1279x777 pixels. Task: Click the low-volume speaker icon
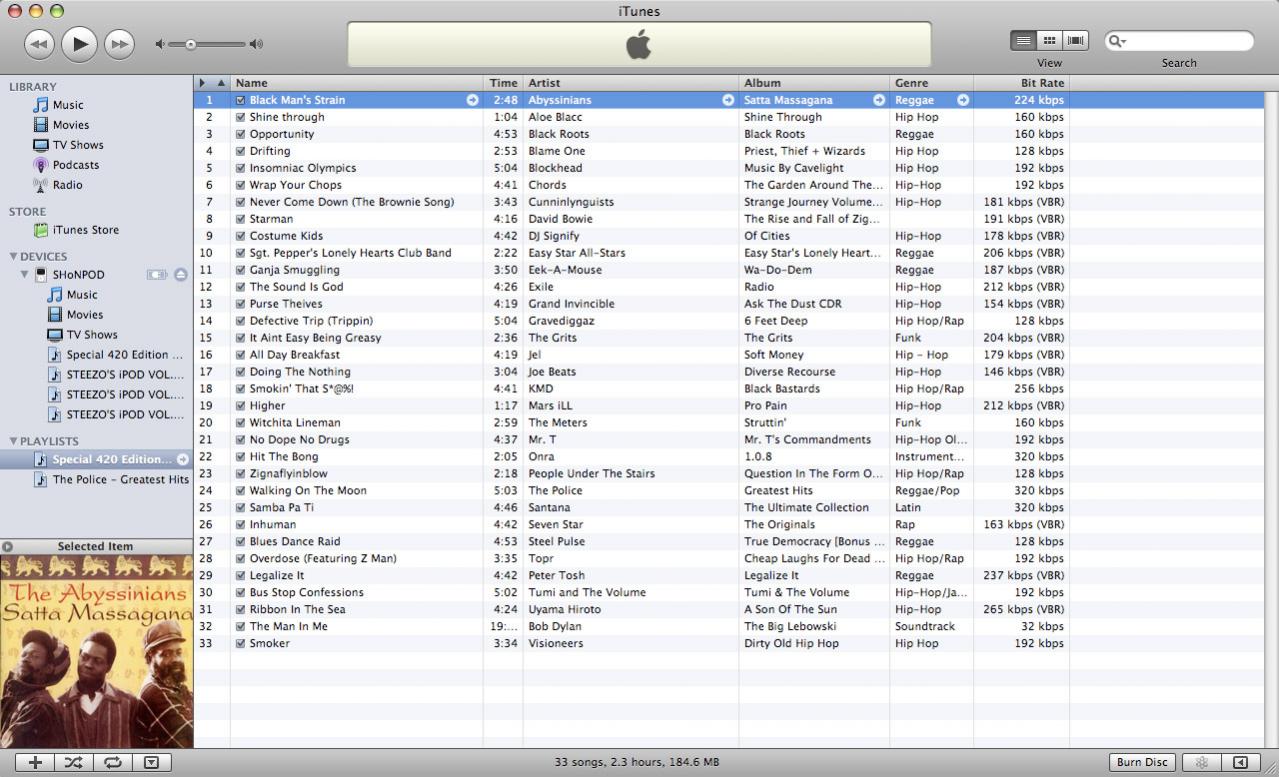(160, 44)
